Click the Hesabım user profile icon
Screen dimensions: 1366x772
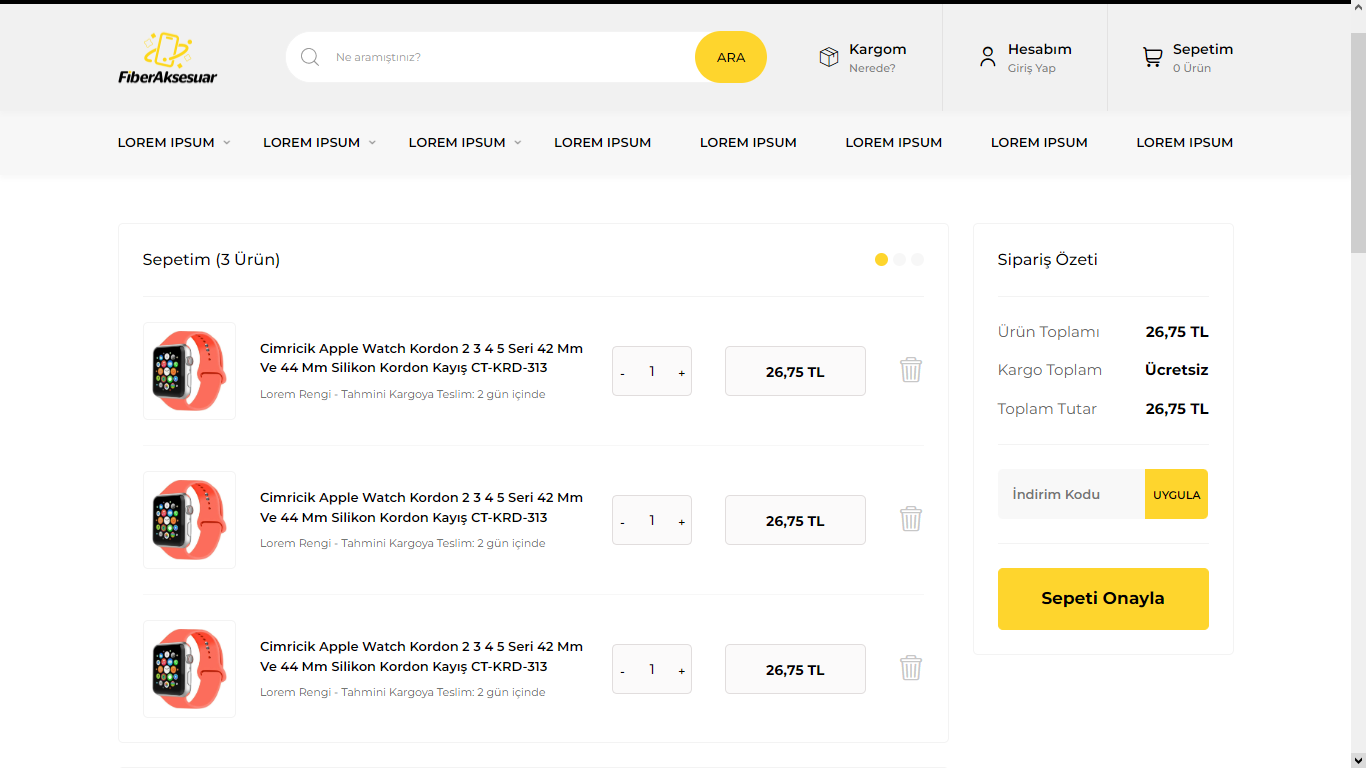coord(988,57)
